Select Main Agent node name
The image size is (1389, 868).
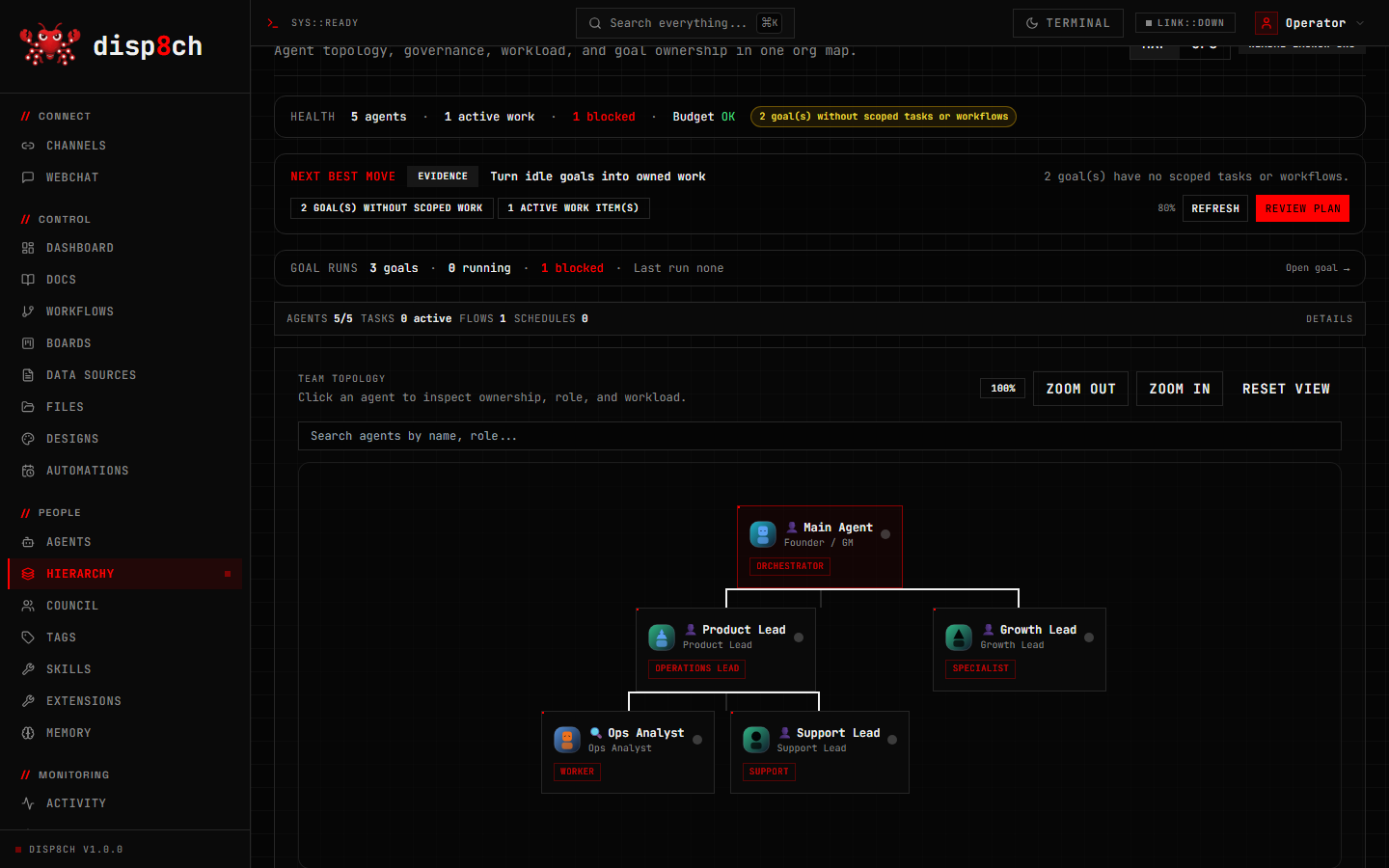pyautogui.click(x=837, y=528)
